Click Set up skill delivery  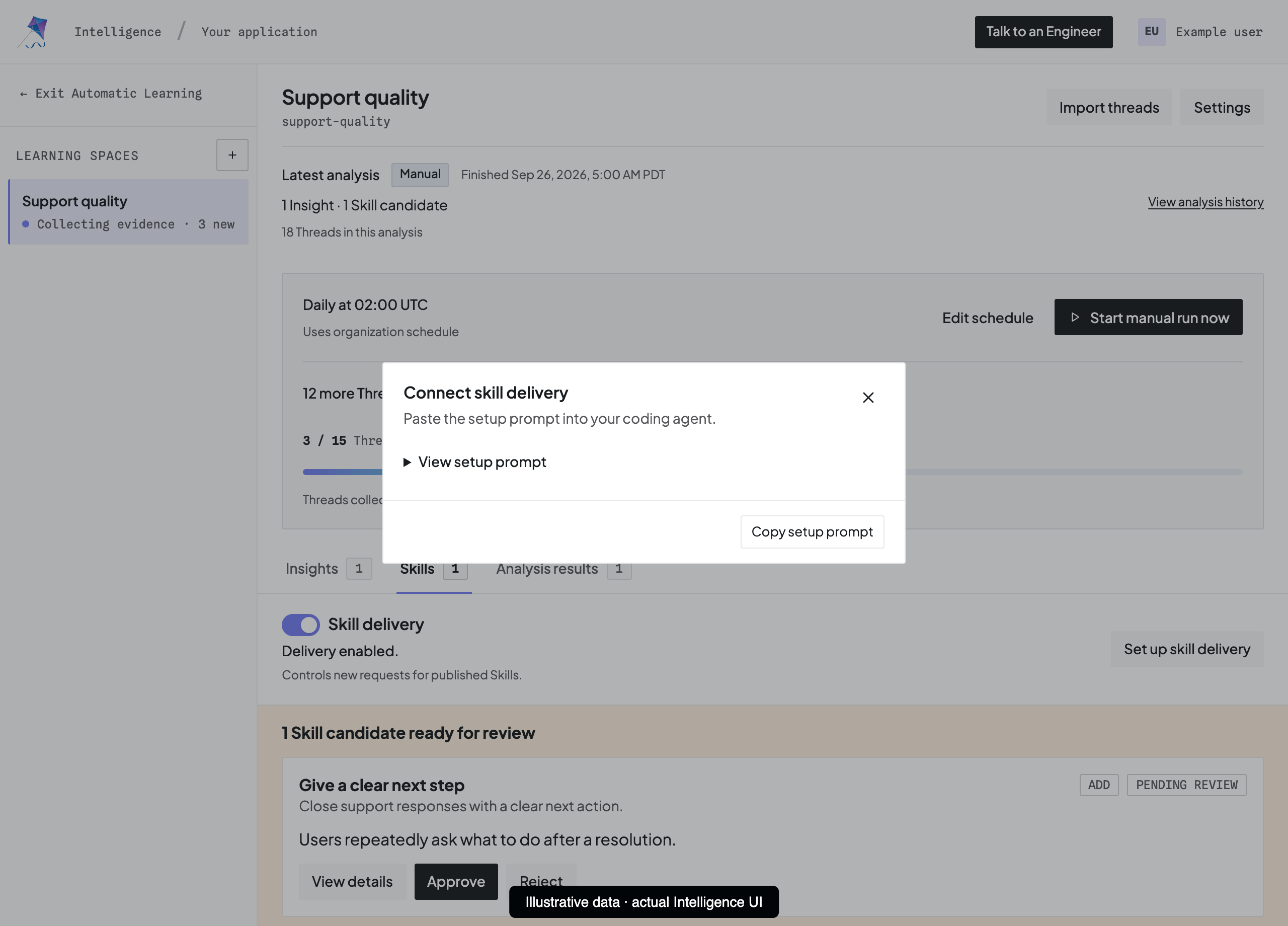pos(1187,649)
